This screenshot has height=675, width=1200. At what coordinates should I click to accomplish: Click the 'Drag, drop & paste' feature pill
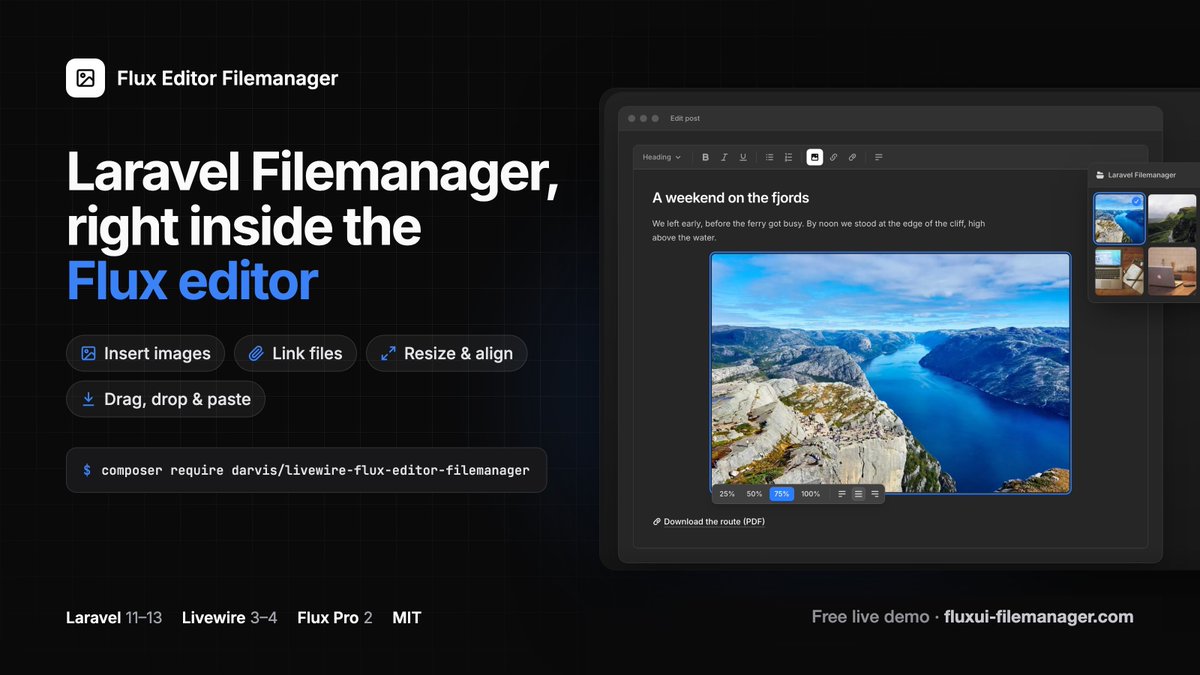click(166, 399)
